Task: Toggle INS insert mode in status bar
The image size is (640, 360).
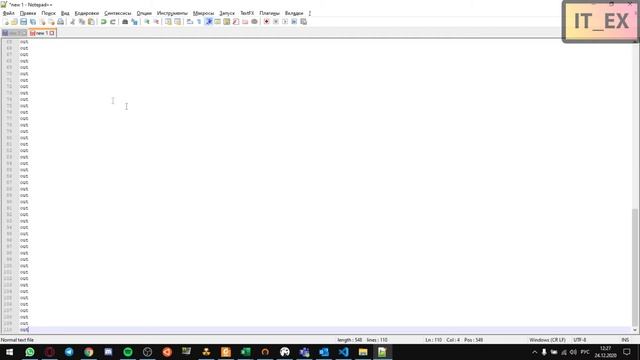Action: [625, 340]
